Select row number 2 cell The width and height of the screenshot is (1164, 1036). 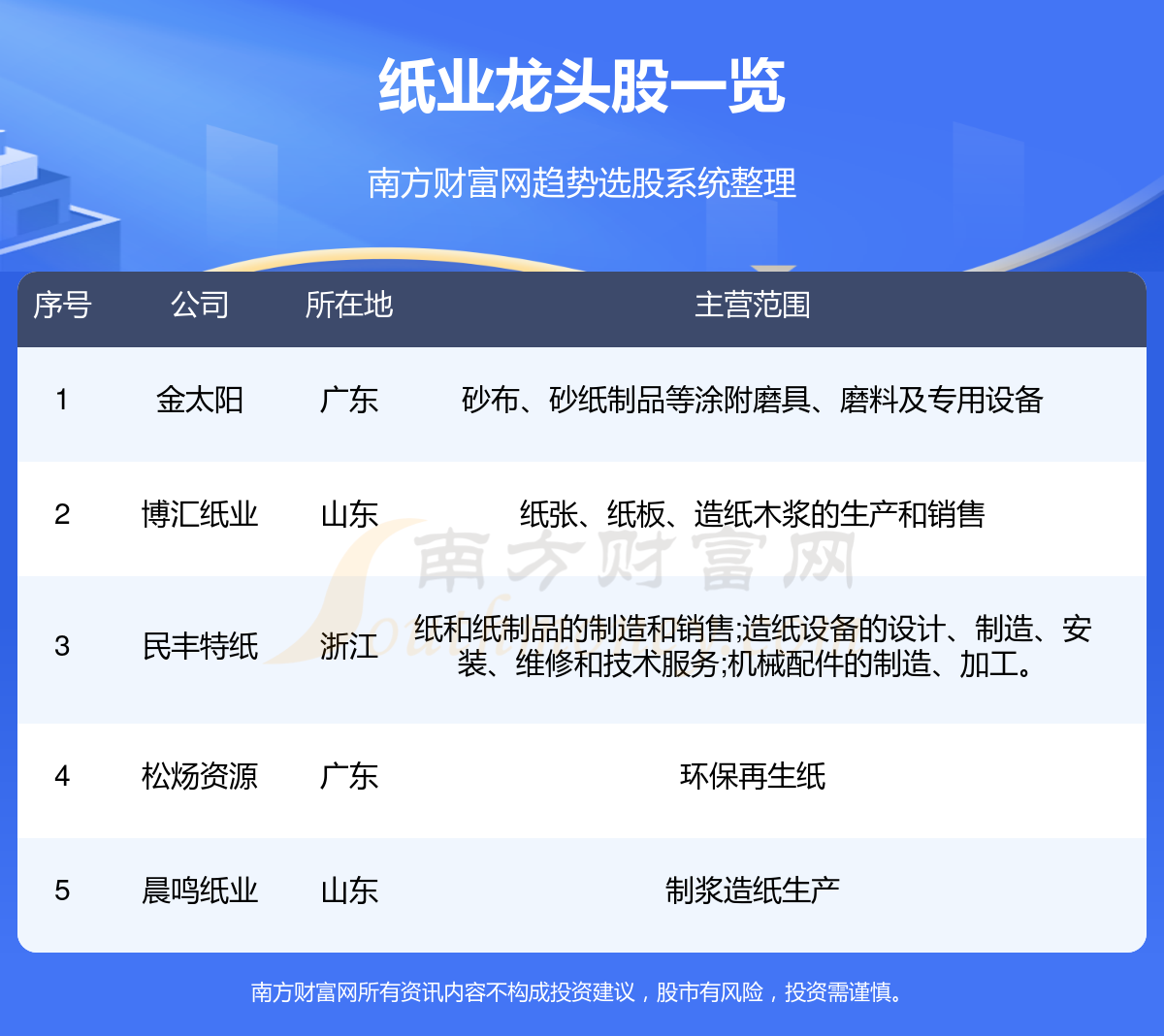click(x=62, y=514)
